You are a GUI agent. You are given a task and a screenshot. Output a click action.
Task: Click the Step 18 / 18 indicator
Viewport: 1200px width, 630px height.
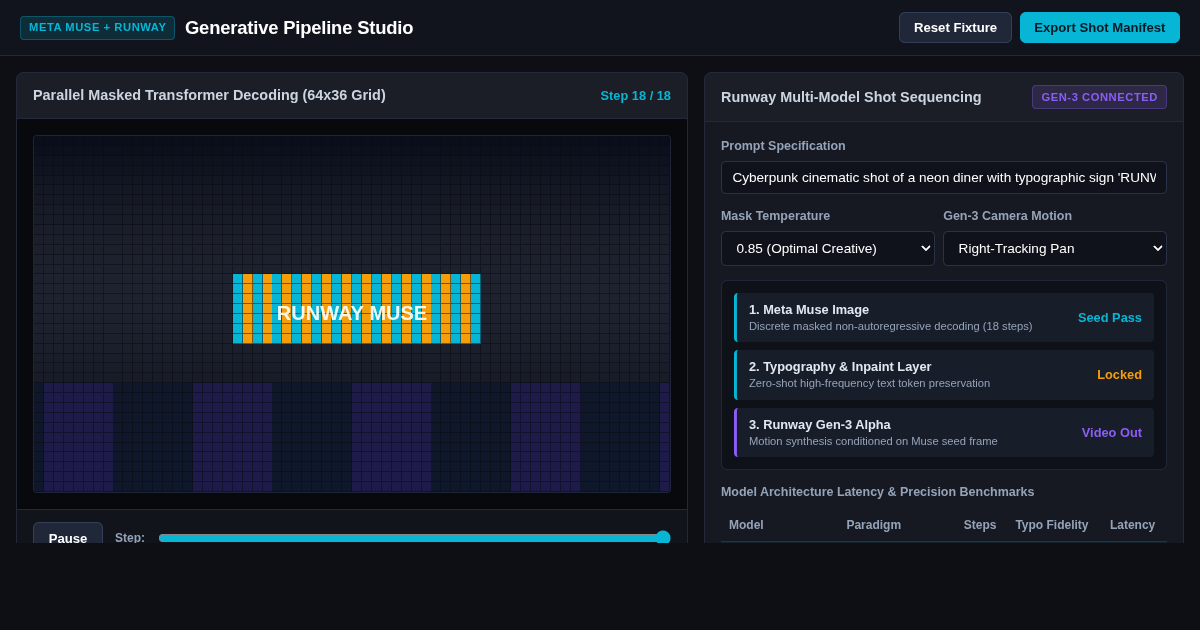pos(635,96)
